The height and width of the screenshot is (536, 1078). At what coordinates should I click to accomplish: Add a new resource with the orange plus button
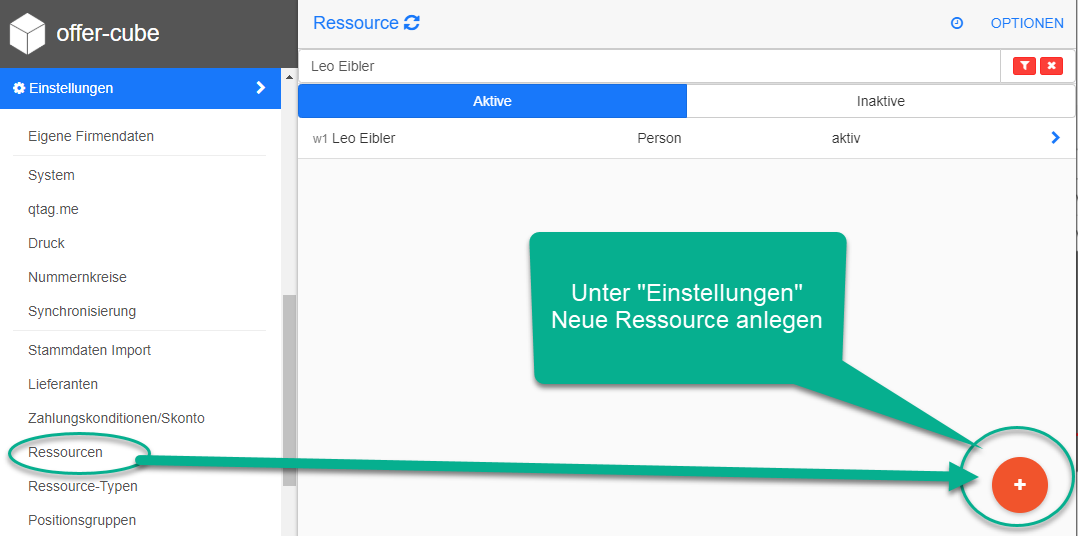[x=1020, y=484]
